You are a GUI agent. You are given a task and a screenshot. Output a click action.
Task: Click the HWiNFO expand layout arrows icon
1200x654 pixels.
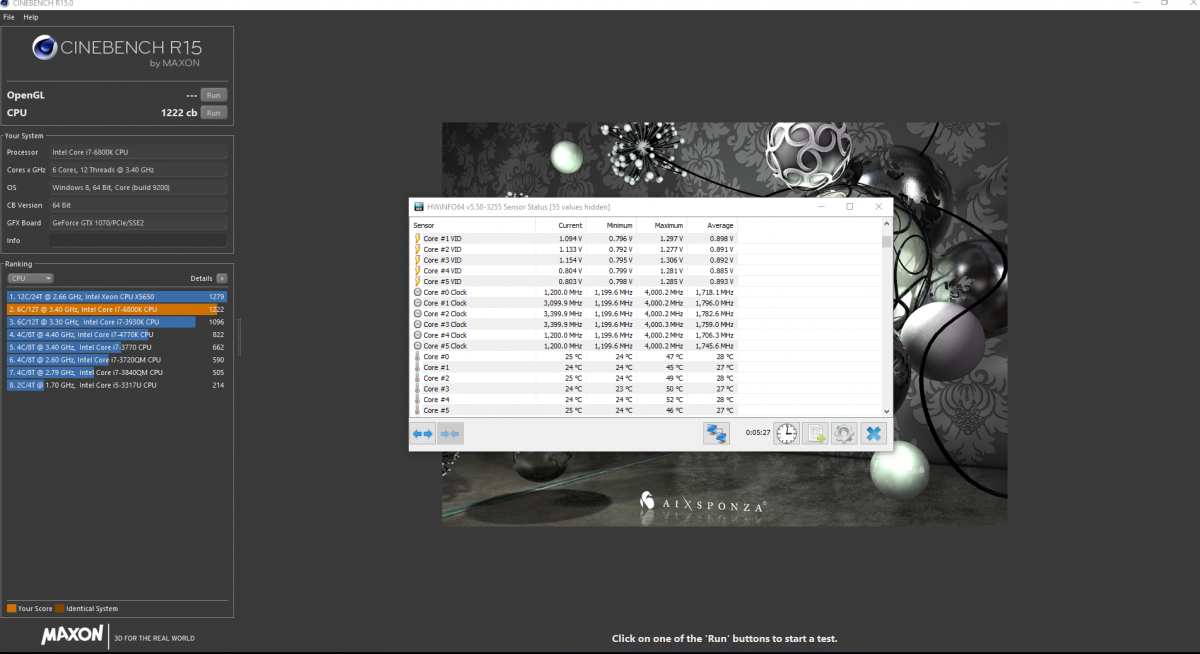pyautogui.click(x=423, y=434)
